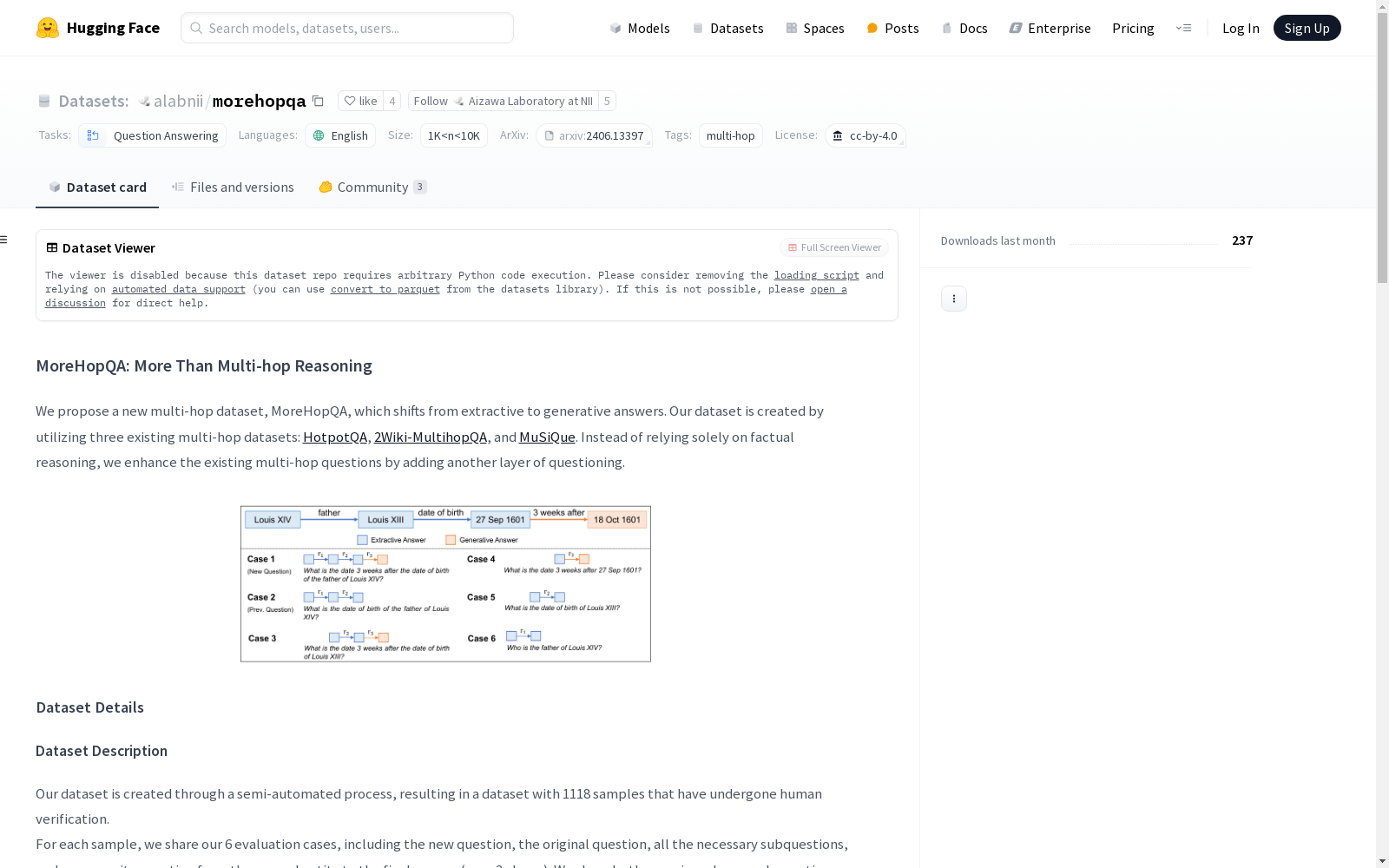Like the morehopqa dataset

point(360,101)
